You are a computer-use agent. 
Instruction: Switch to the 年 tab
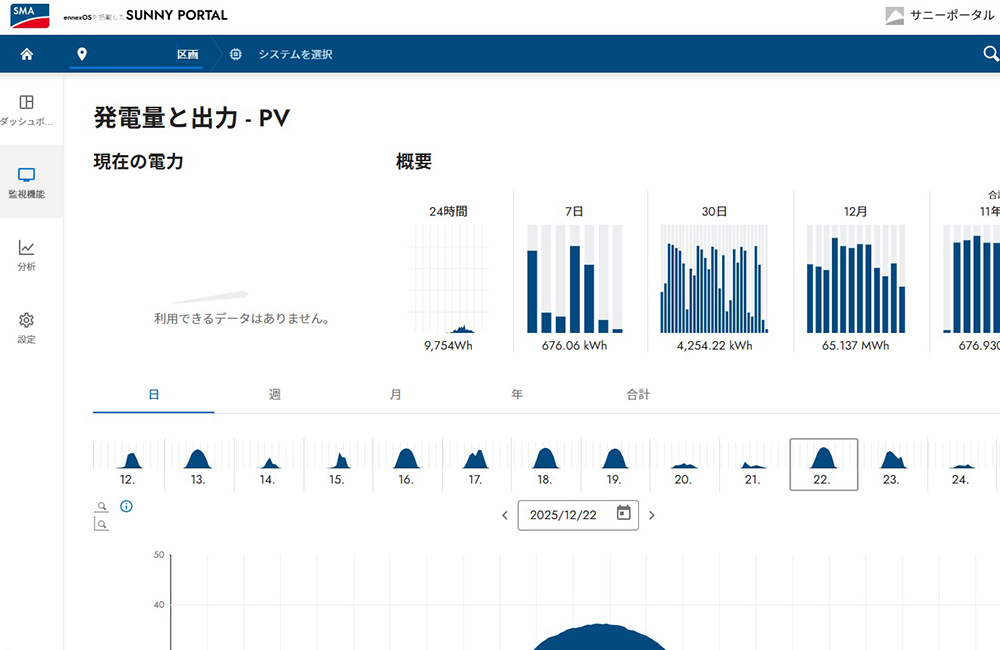[x=517, y=395]
